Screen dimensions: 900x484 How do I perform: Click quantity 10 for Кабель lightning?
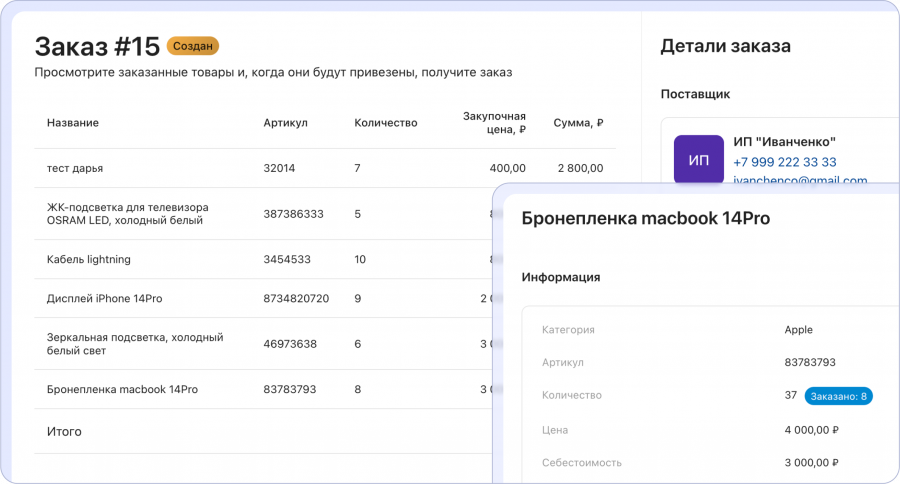pos(360,260)
